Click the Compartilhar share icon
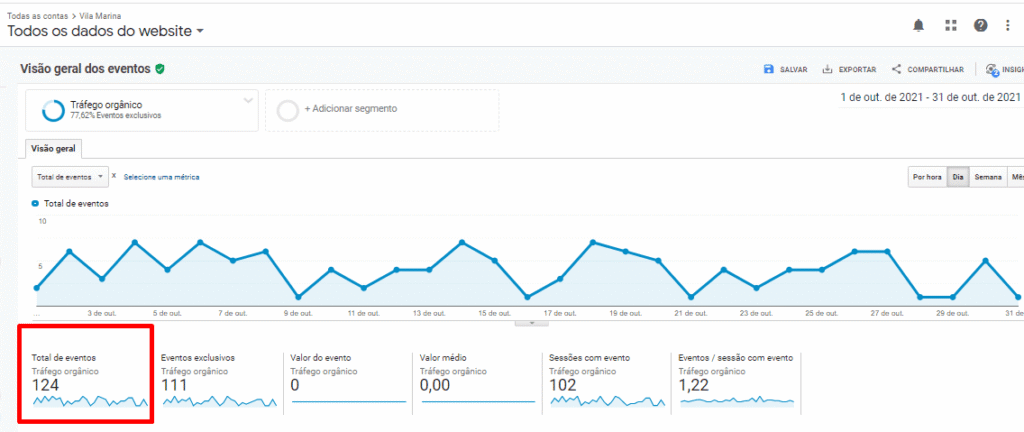The width and height of the screenshot is (1024, 432). point(897,70)
